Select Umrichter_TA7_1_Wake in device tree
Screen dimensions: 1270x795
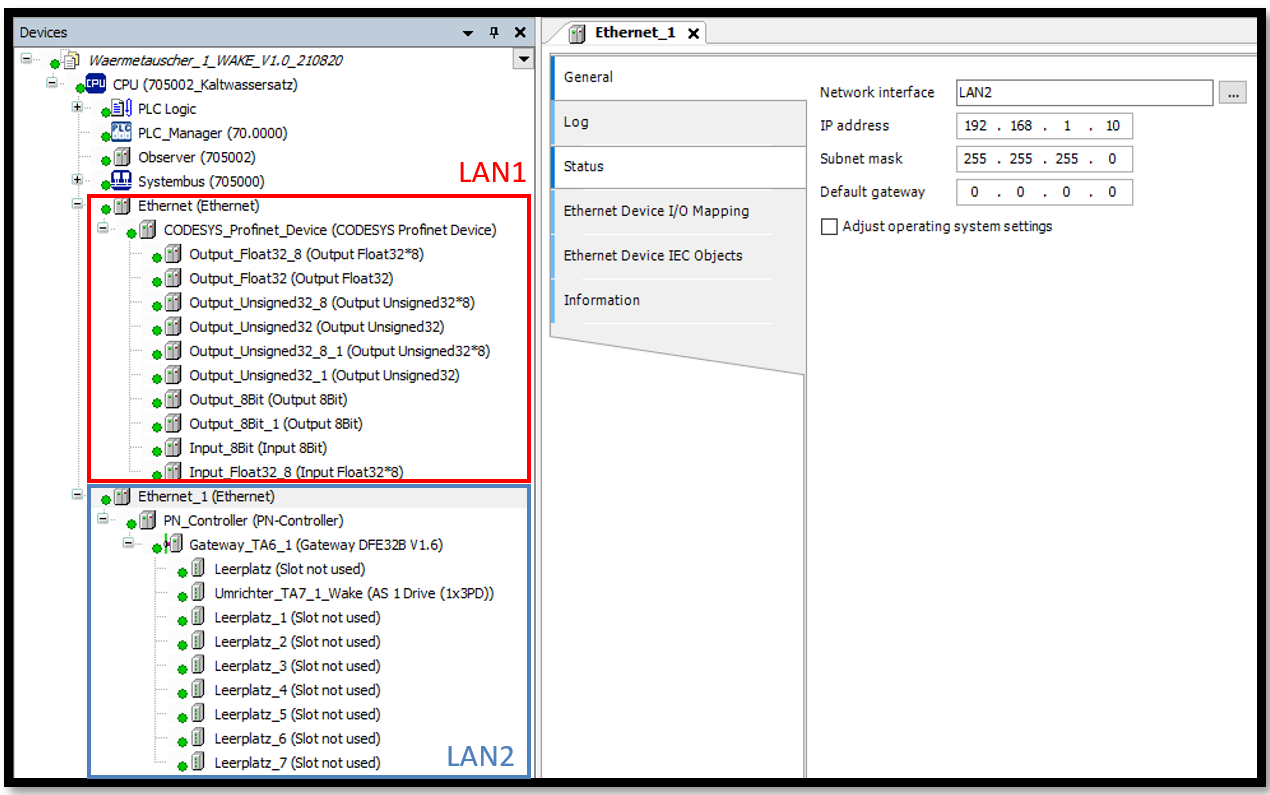354,593
